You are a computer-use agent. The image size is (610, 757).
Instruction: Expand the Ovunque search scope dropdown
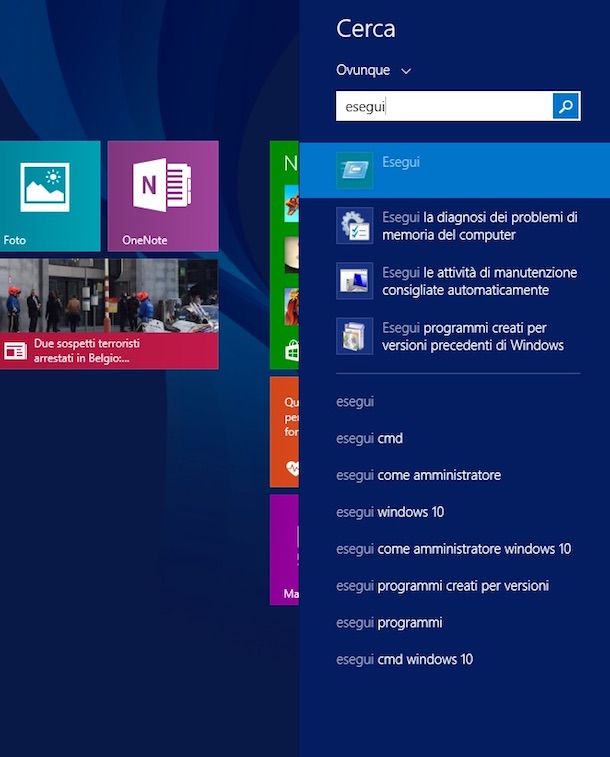374,70
